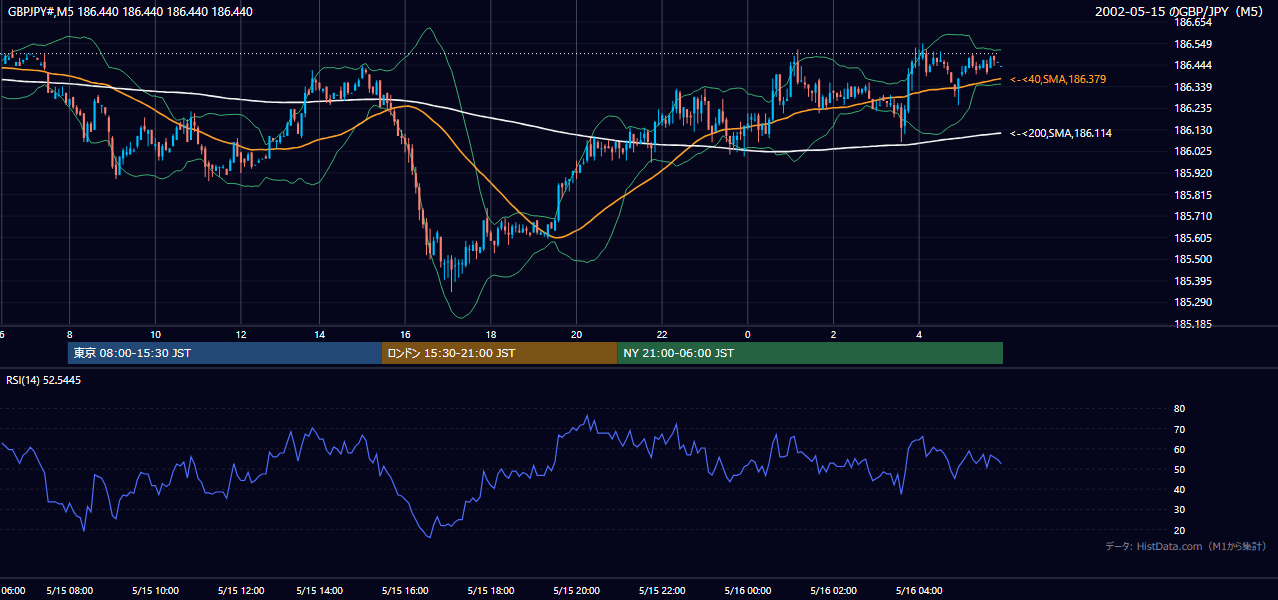Click RSI scale level 50
This screenshot has width=1278, height=600.
[1179, 469]
